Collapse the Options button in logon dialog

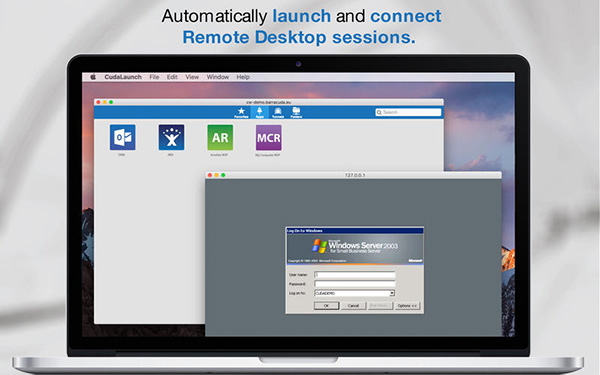tap(407, 305)
